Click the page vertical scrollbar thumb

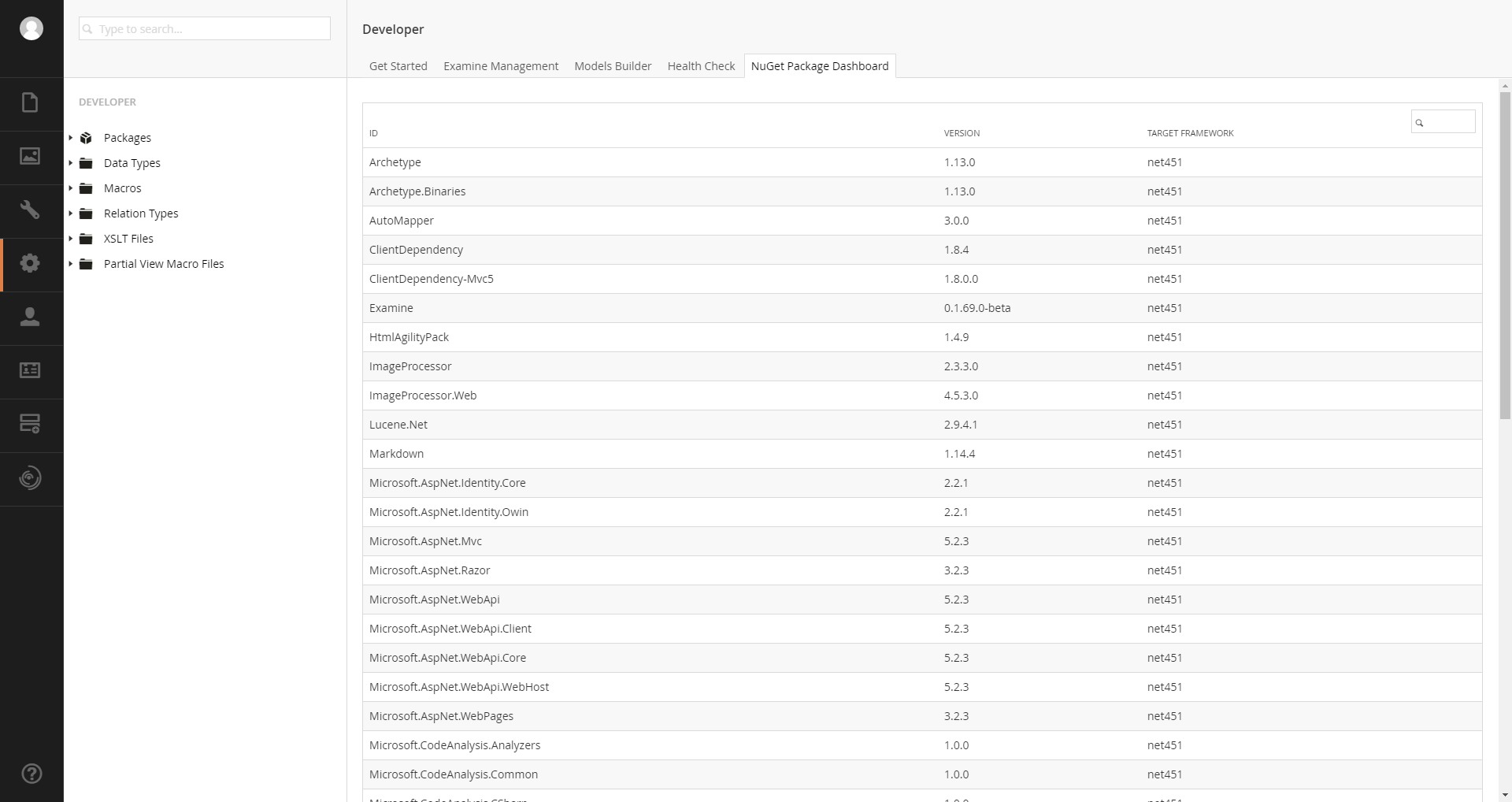pos(1505,256)
